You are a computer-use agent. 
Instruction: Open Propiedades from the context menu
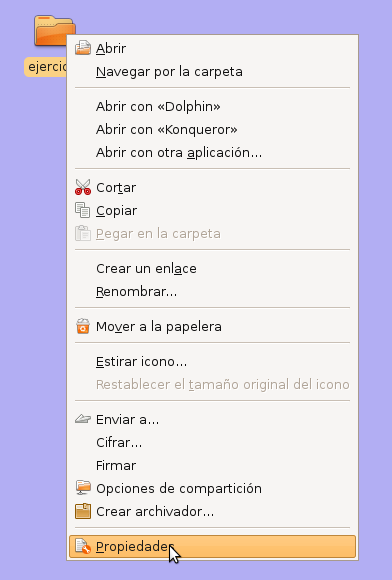click(212, 546)
